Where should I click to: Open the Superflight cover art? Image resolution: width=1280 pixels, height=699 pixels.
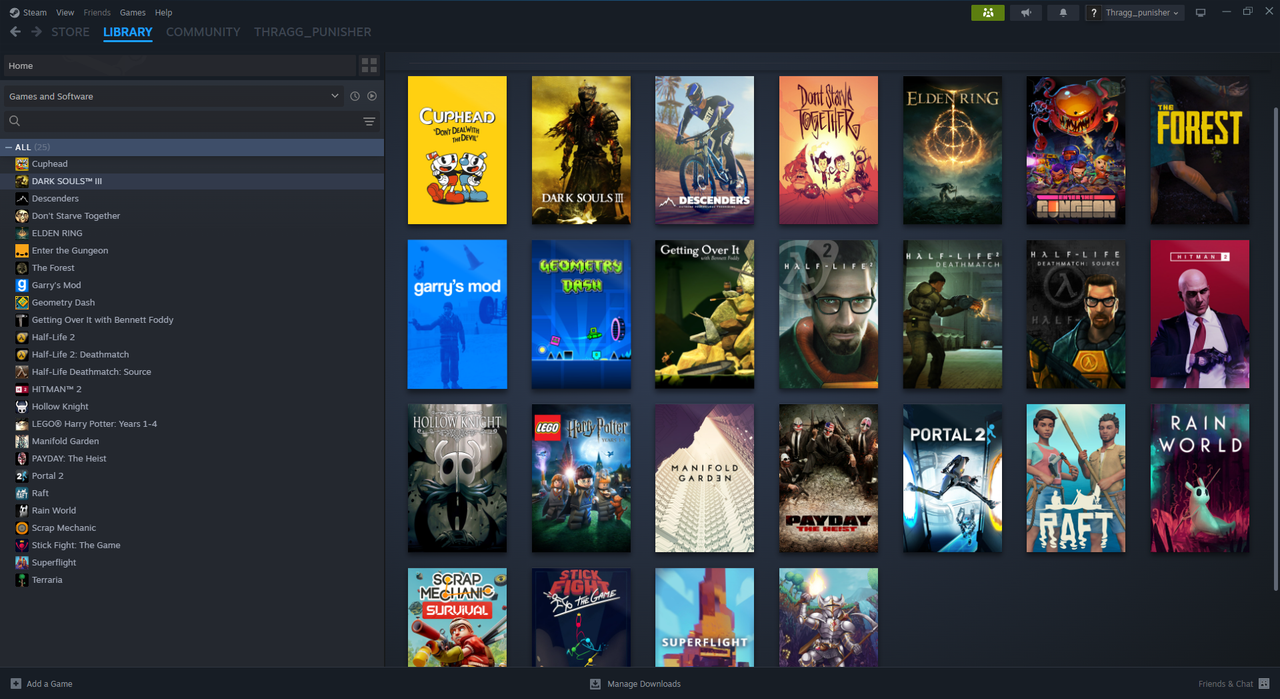click(705, 618)
